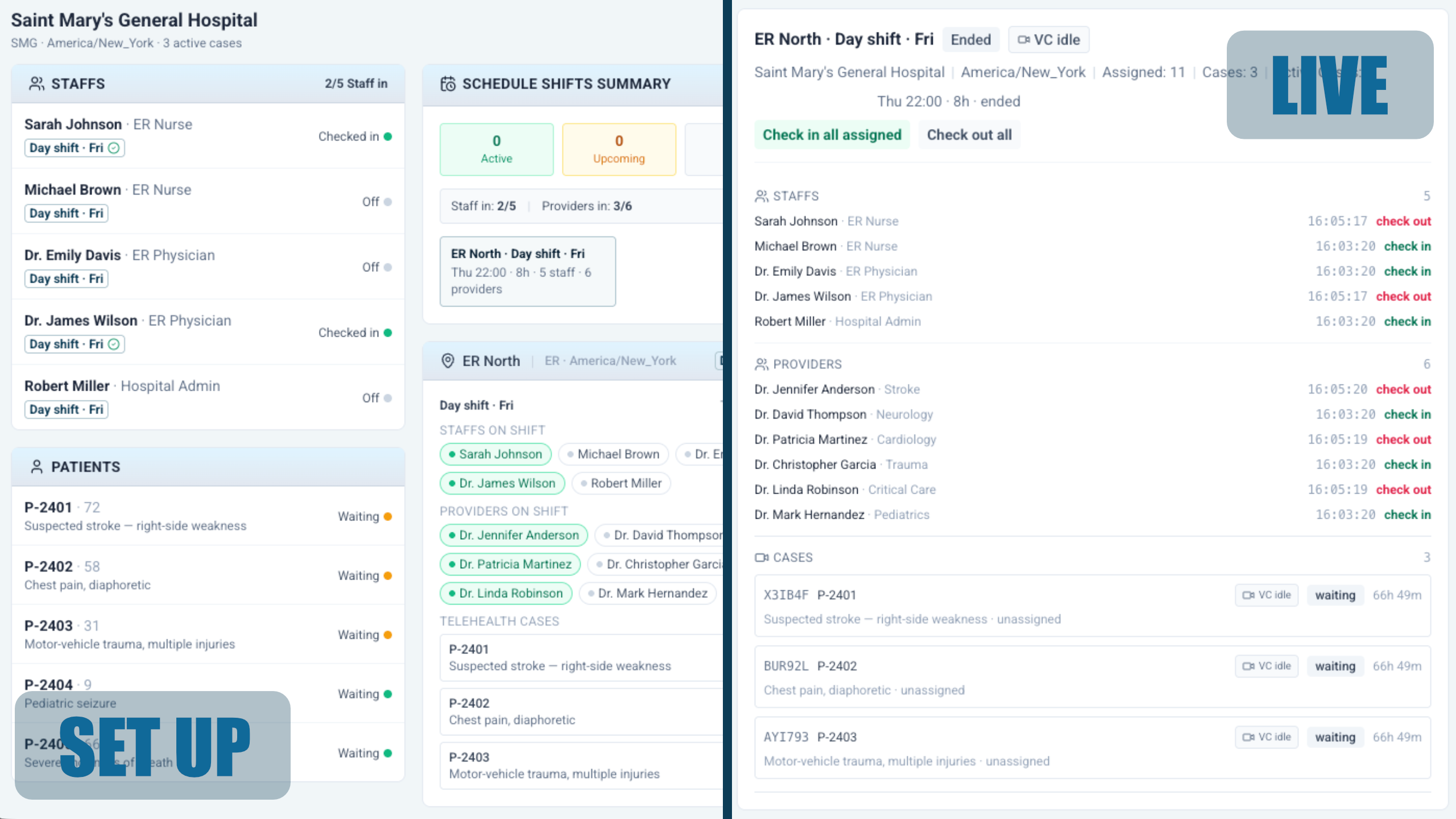The height and width of the screenshot is (819, 1456).
Task: Click the ER North location pin icon
Action: click(x=448, y=361)
